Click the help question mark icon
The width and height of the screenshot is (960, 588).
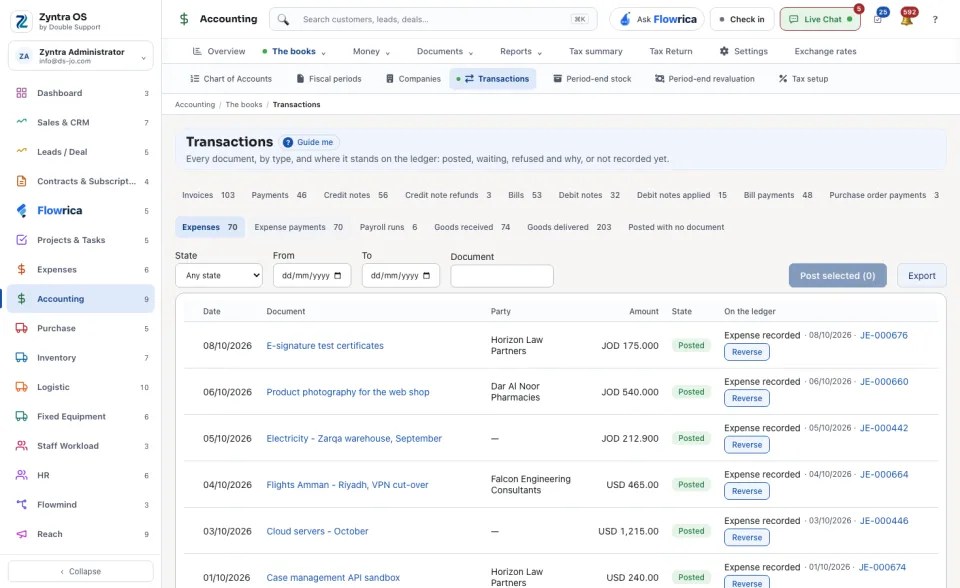[x=935, y=20]
